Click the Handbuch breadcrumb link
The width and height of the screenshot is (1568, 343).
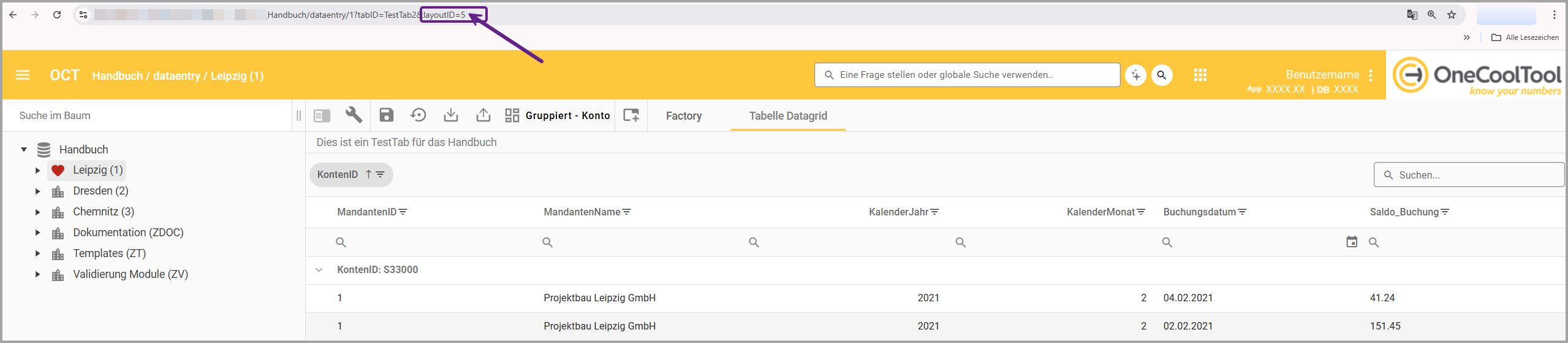(x=117, y=76)
